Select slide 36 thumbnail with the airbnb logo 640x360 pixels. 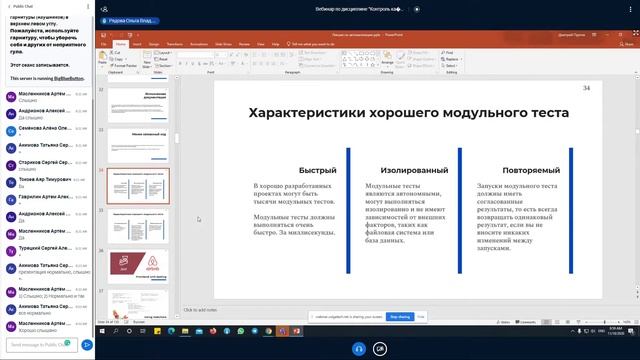click(x=138, y=266)
